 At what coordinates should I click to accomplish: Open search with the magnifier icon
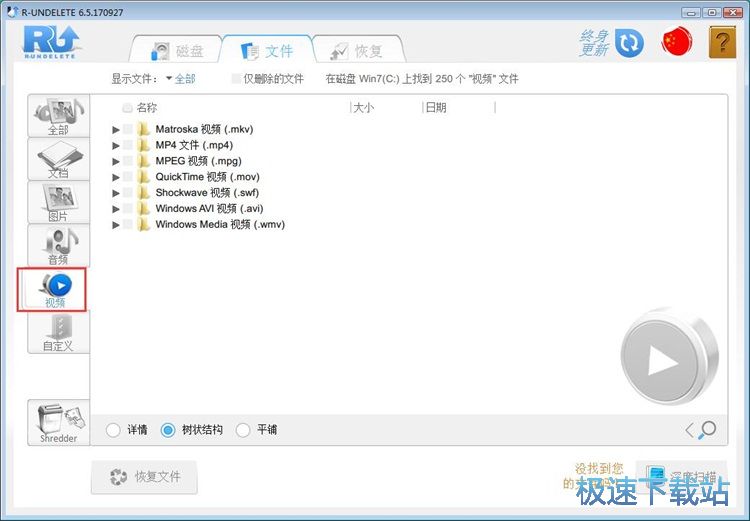[706, 430]
